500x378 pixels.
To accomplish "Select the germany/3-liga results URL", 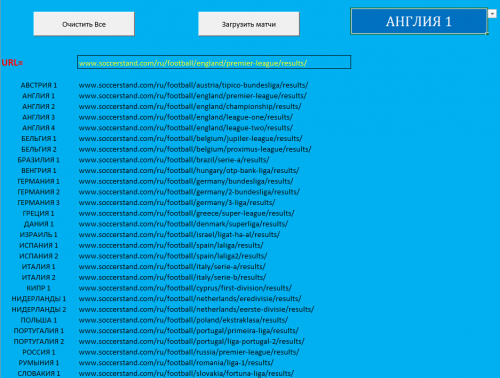I will point(177,203).
